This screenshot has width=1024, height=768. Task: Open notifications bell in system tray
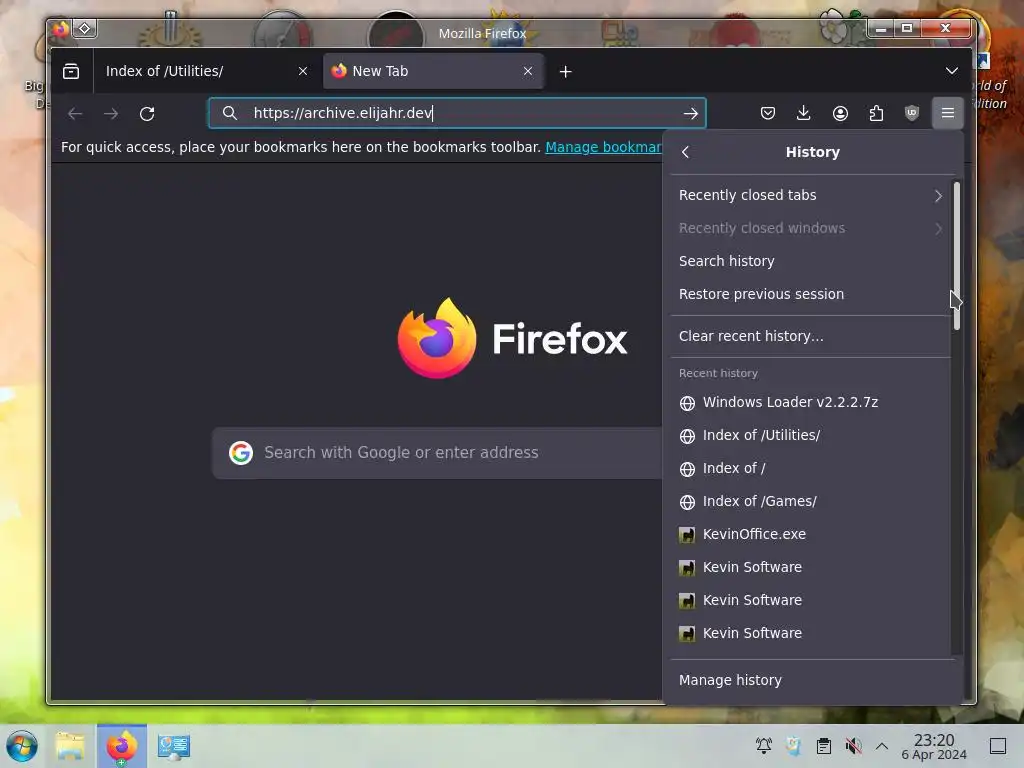763,746
